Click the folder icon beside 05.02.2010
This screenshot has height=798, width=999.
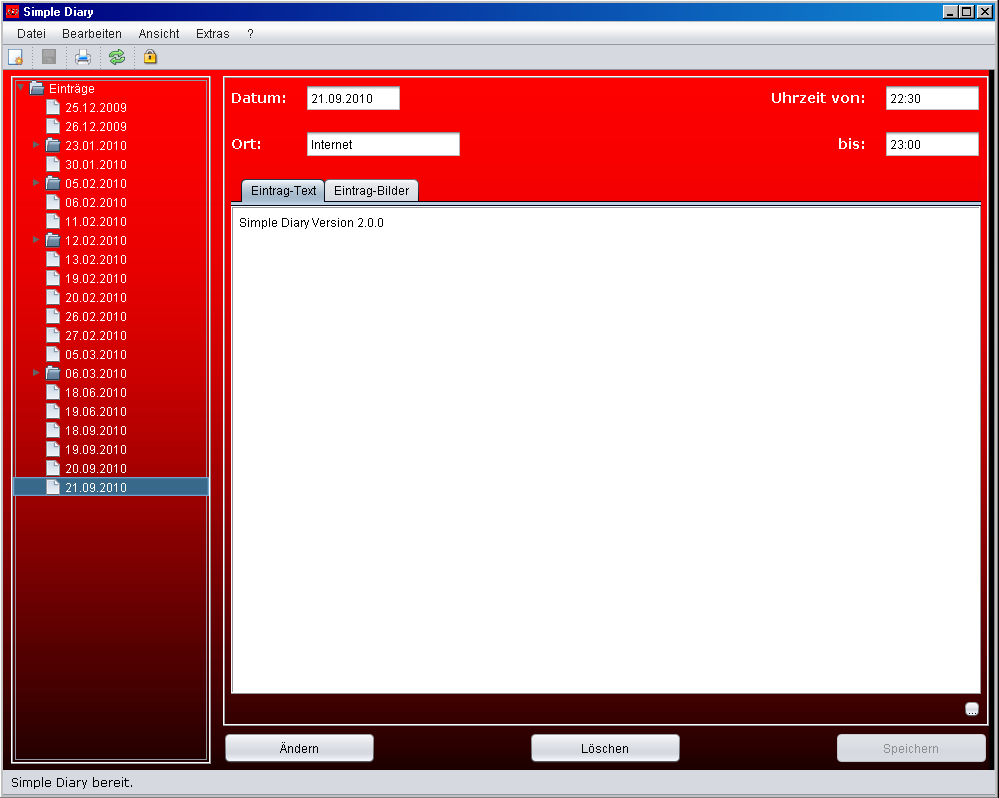click(54, 183)
